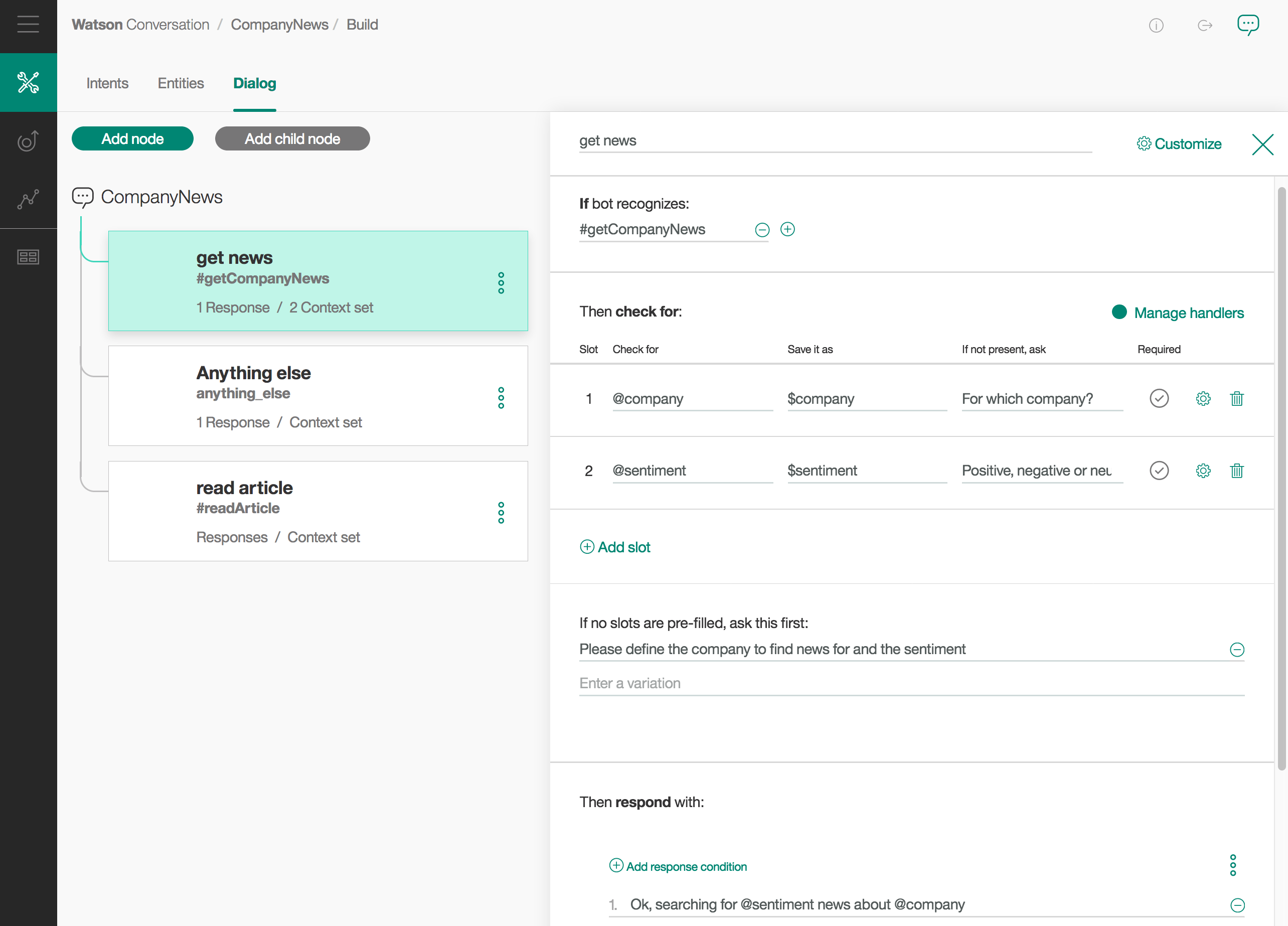This screenshot has width=1288, height=926.
Task: Click the info icon in header
Action: tap(1156, 26)
